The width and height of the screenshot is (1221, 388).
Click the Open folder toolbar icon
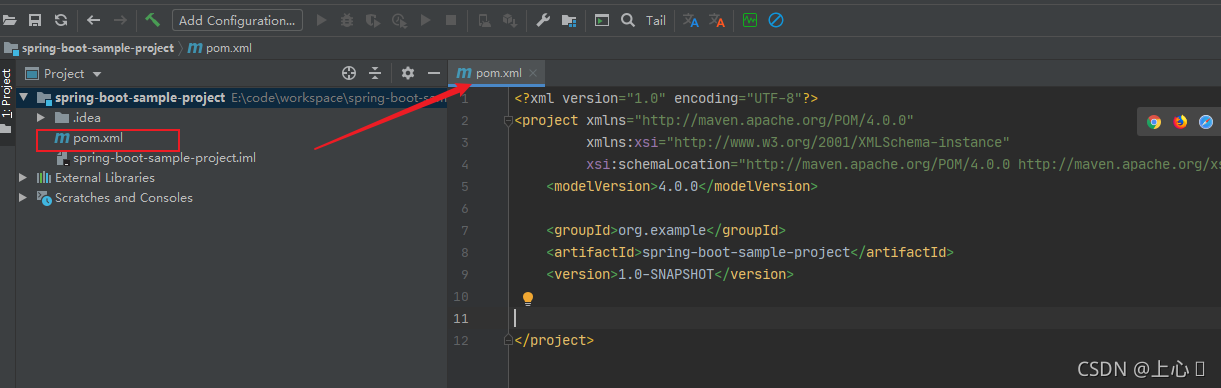10,20
